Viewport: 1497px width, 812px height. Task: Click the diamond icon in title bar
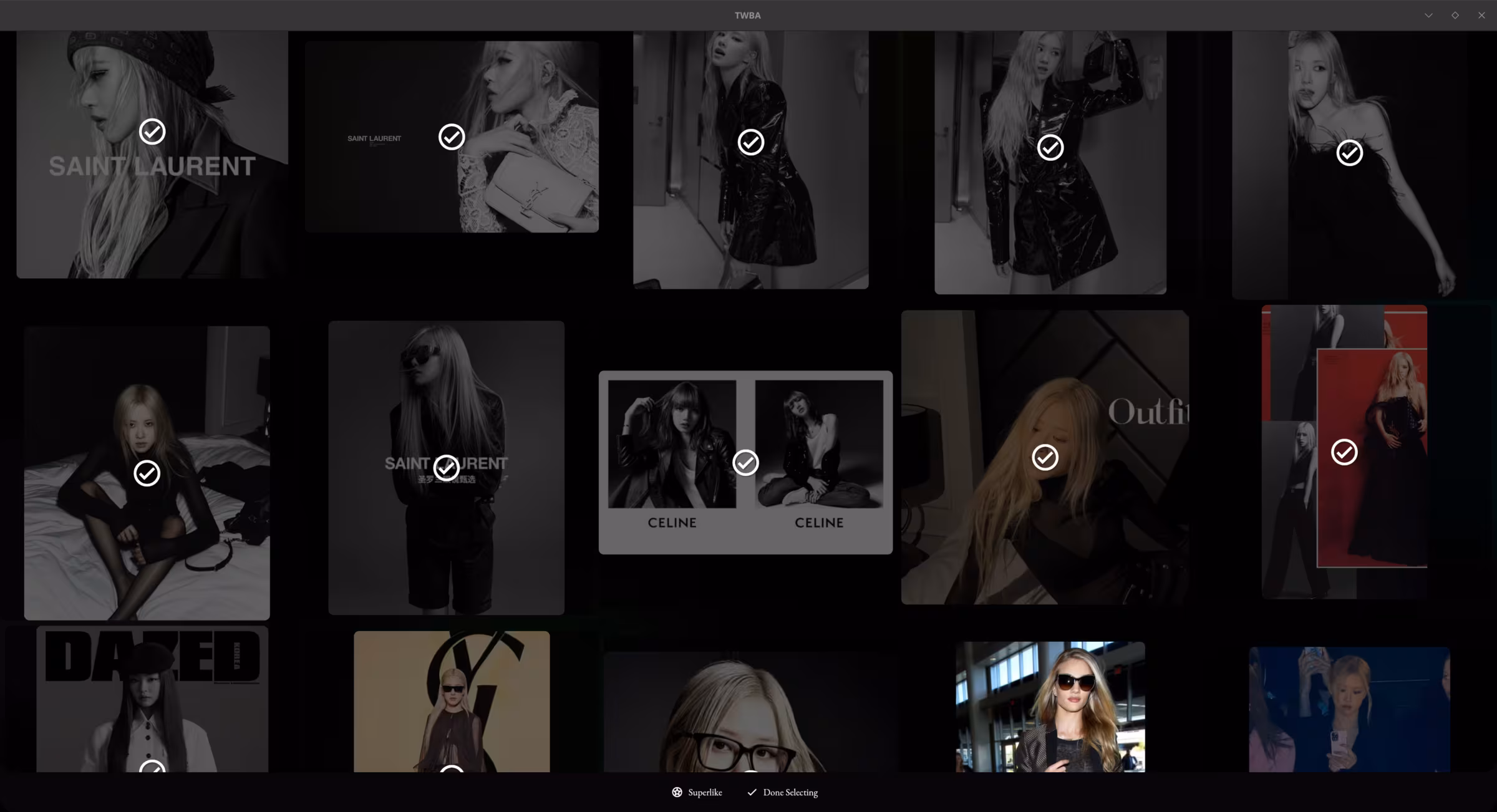1455,15
